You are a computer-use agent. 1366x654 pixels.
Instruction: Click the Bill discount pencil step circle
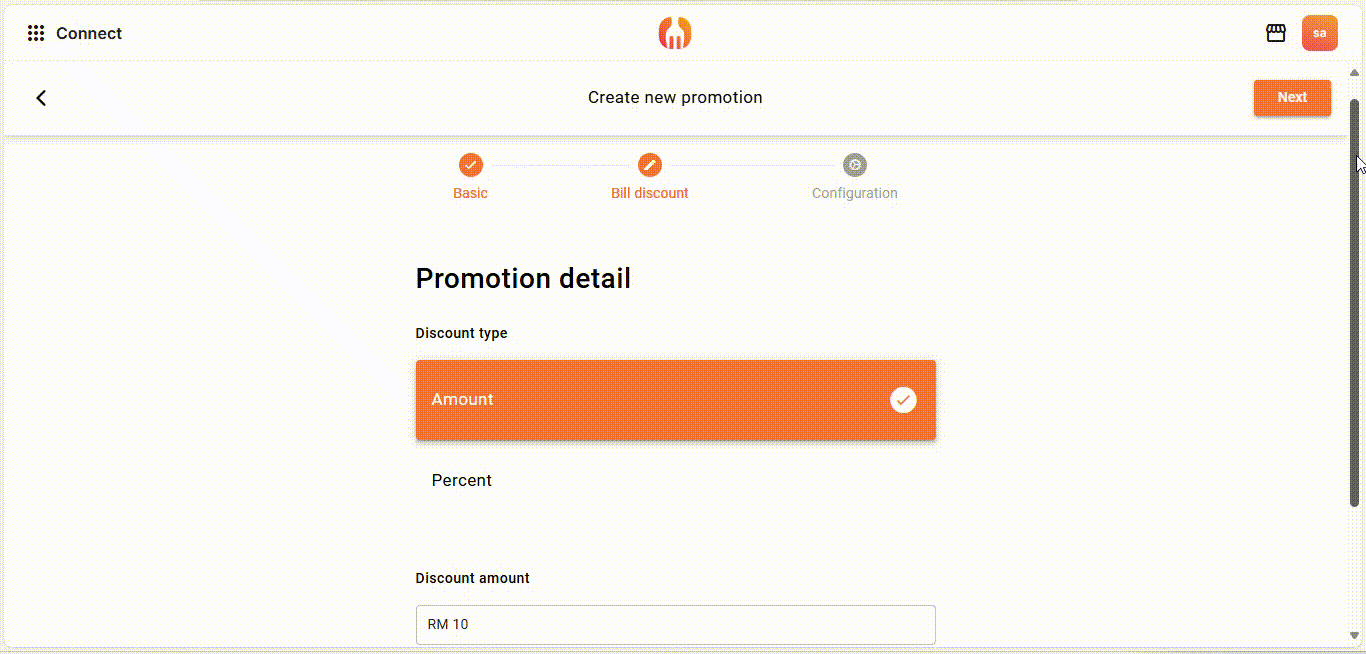(x=650, y=165)
